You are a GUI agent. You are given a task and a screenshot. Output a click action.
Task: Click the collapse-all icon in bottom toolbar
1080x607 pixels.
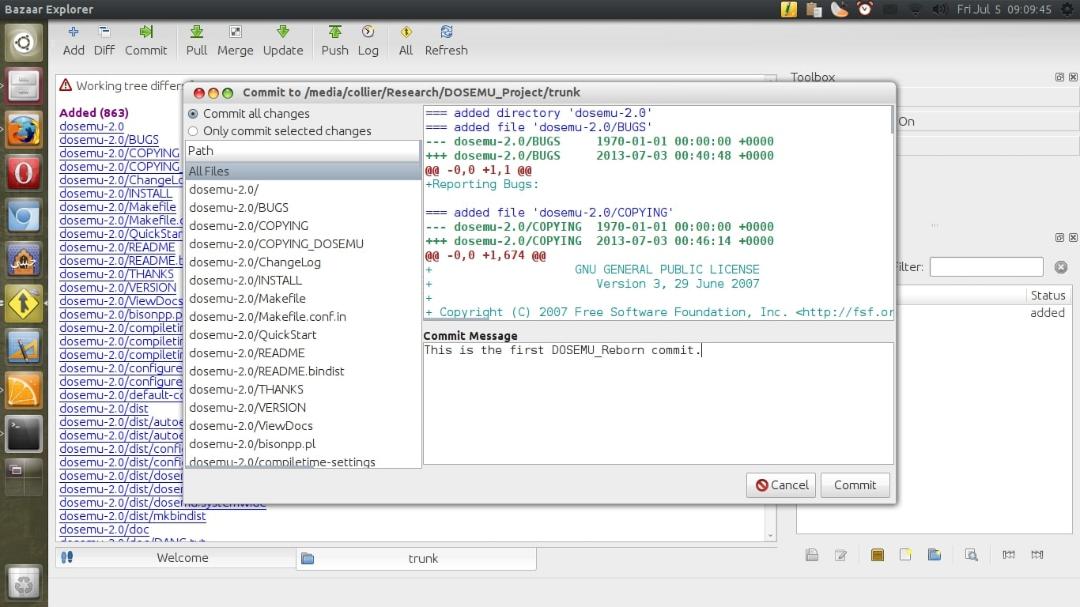(x=1008, y=555)
